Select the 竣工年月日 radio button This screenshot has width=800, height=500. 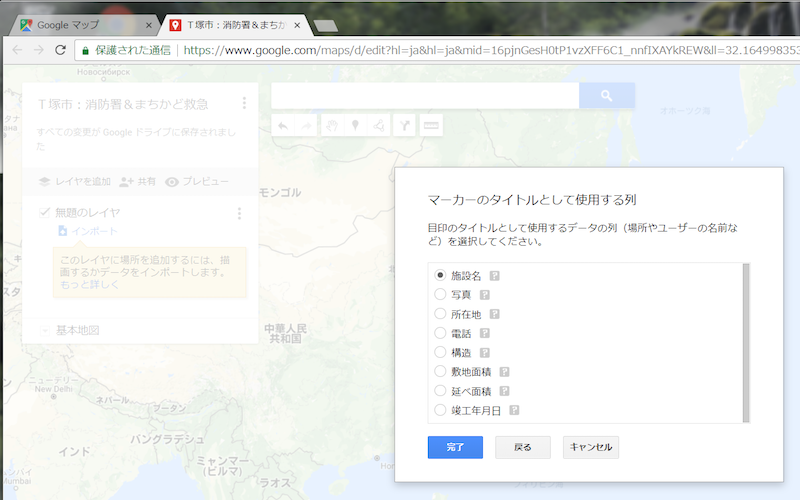coord(440,410)
